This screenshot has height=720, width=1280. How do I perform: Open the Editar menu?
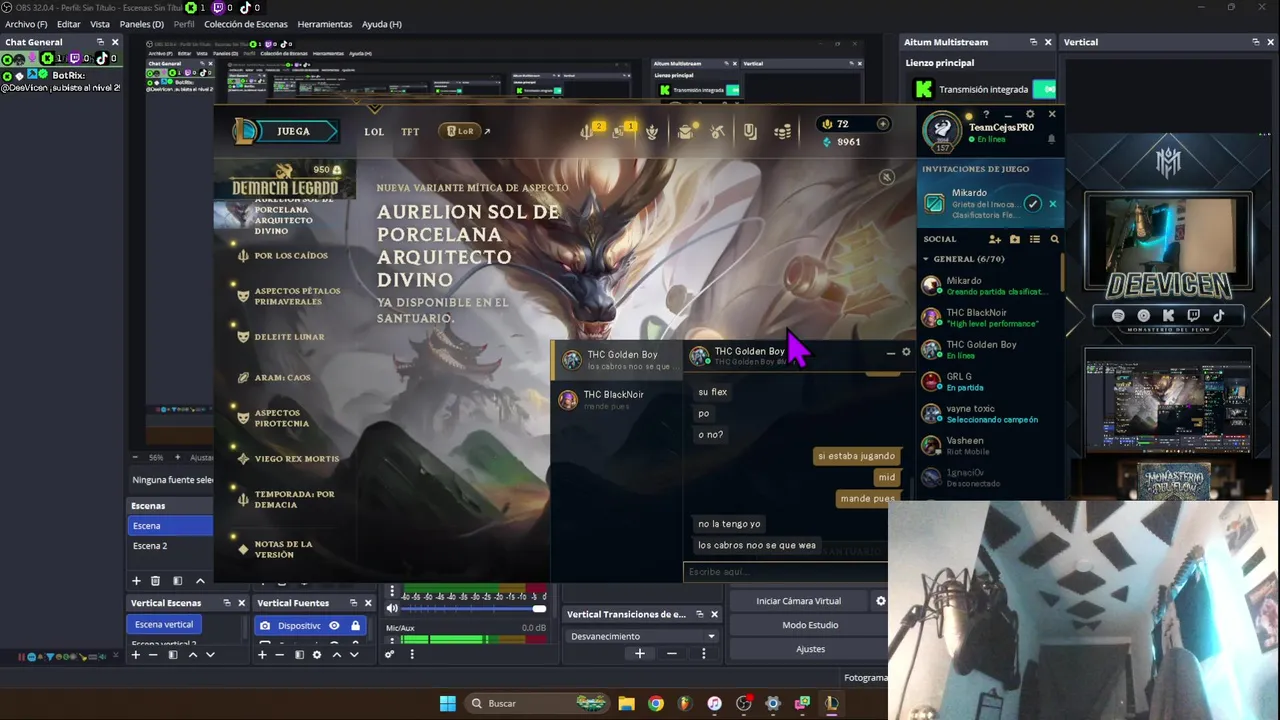coord(69,24)
